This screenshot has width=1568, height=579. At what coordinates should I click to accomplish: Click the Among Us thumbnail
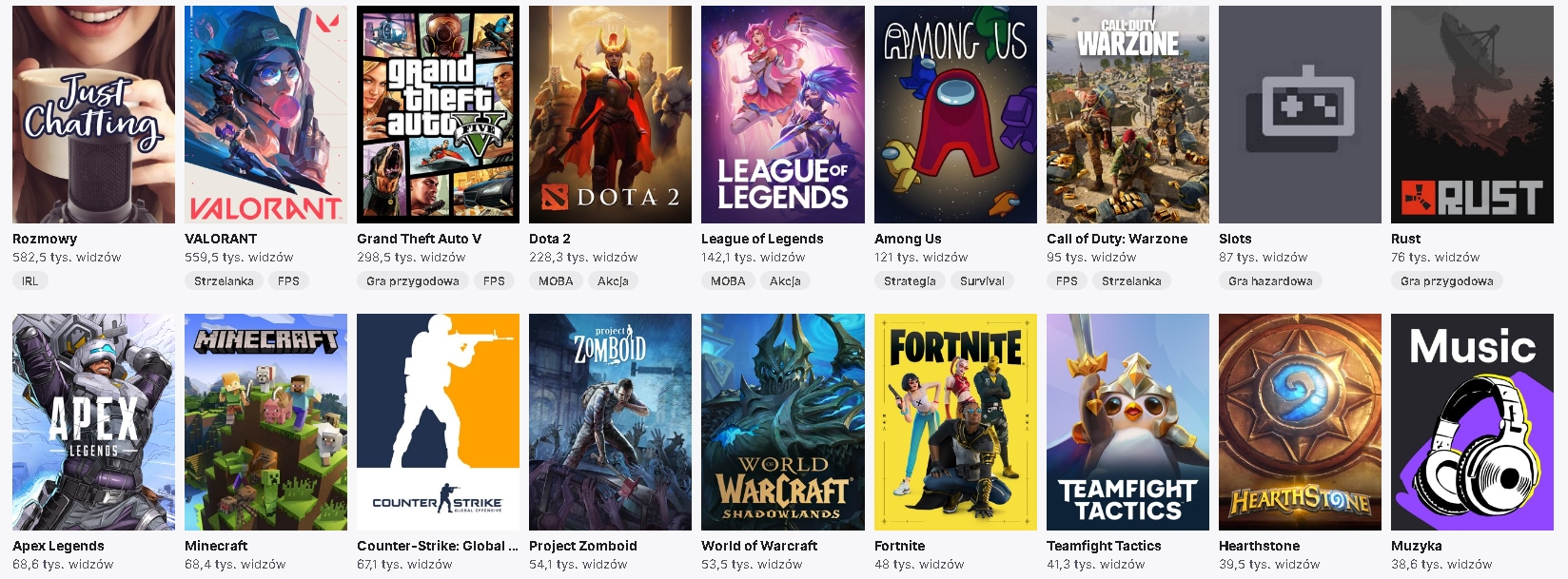point(955,113)
